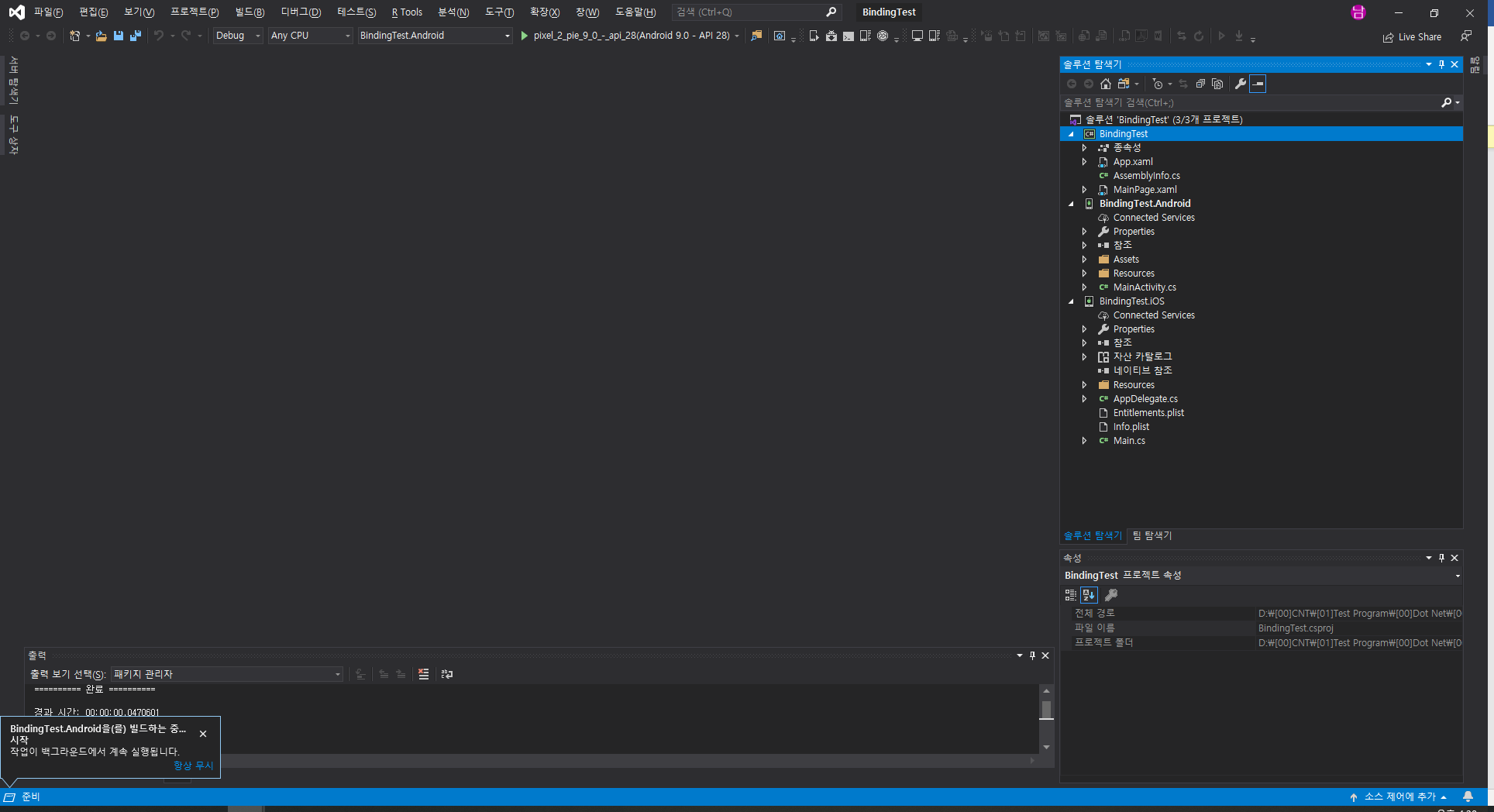Open the Android adb command prompt icon
1494x812 pixels.
[x=849, y=36]
